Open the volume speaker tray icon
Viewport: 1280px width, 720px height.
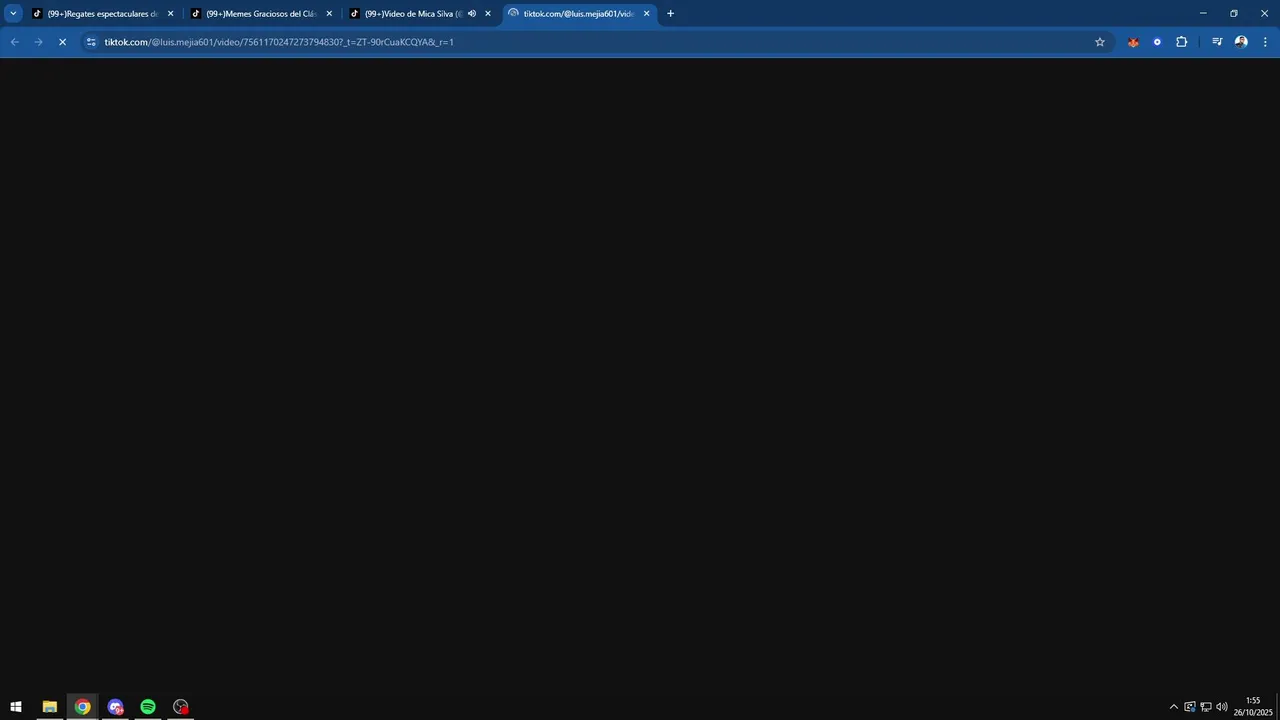click(1222, 707)
